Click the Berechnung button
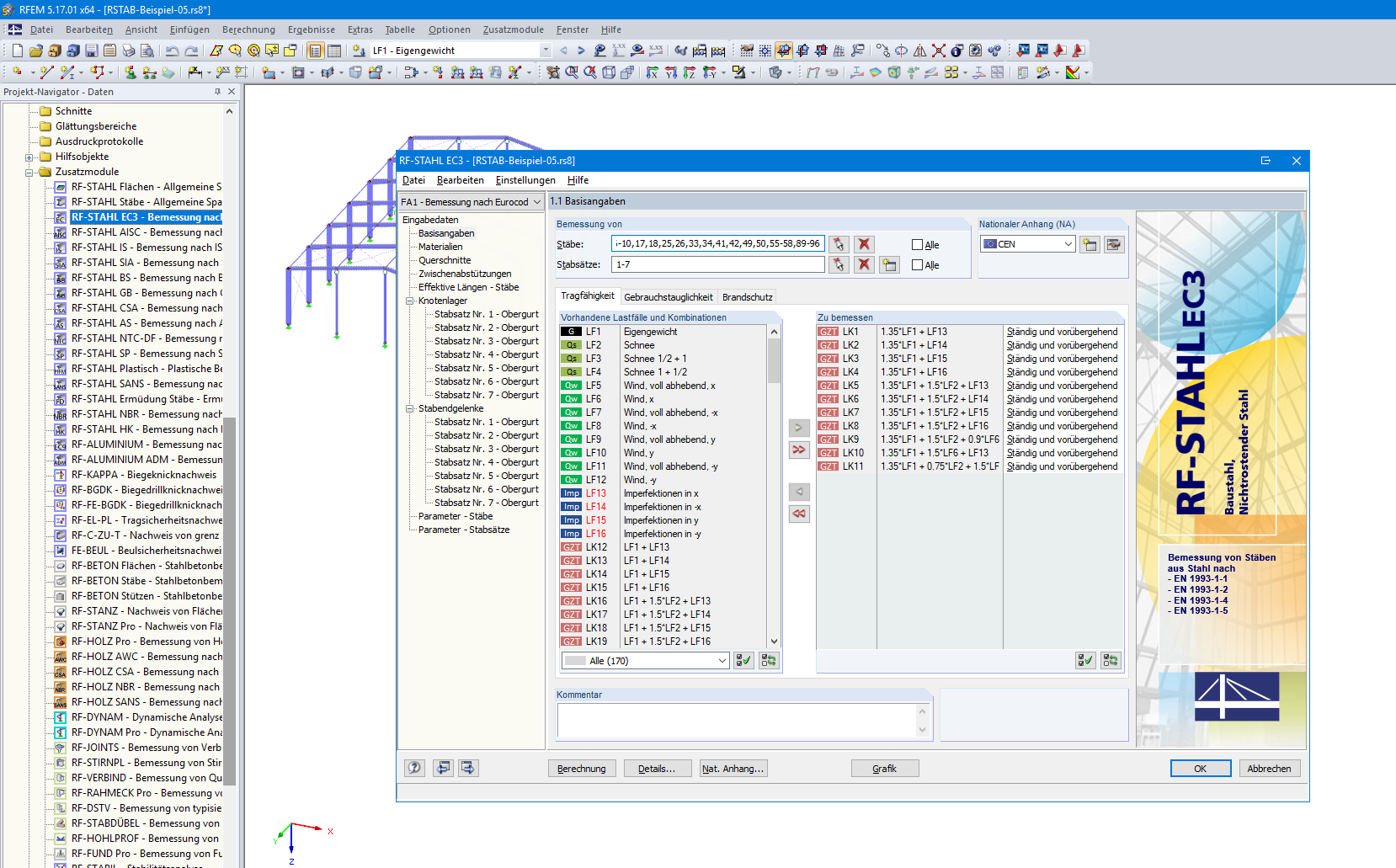Image resolution: width=1396 pixels, height=868 pixels. coord(582,769)
